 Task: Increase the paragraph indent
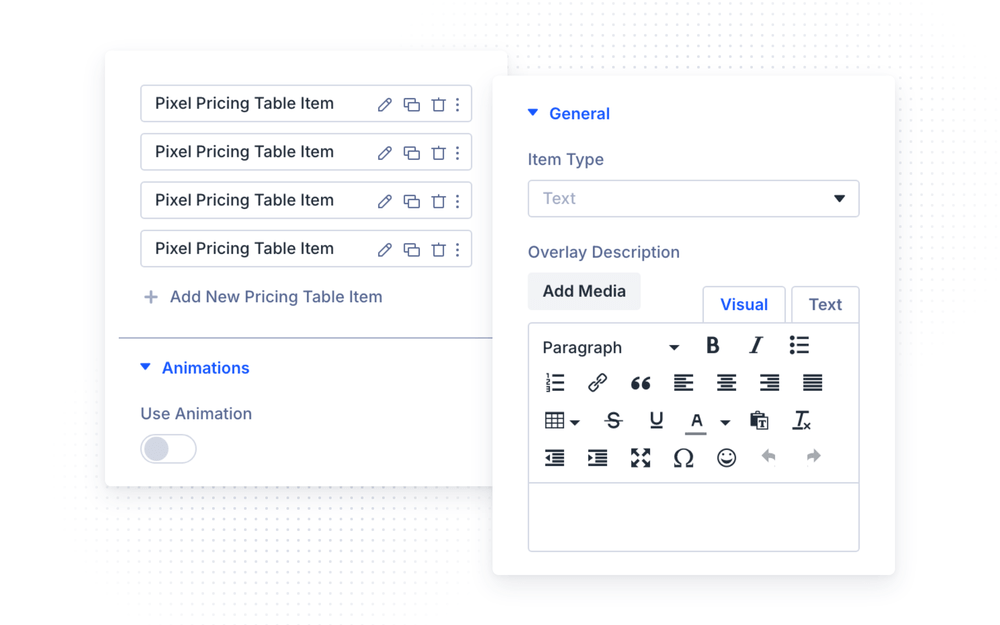pos(598,458)
